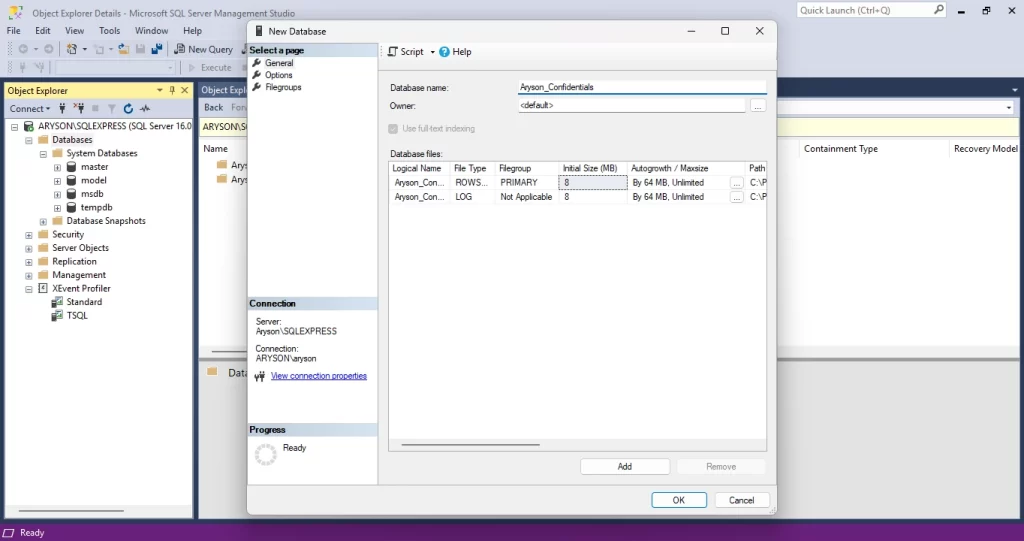Cancel the New Database dialog
Viewport: 1024px width, 541px height.
tap(741, 500)
